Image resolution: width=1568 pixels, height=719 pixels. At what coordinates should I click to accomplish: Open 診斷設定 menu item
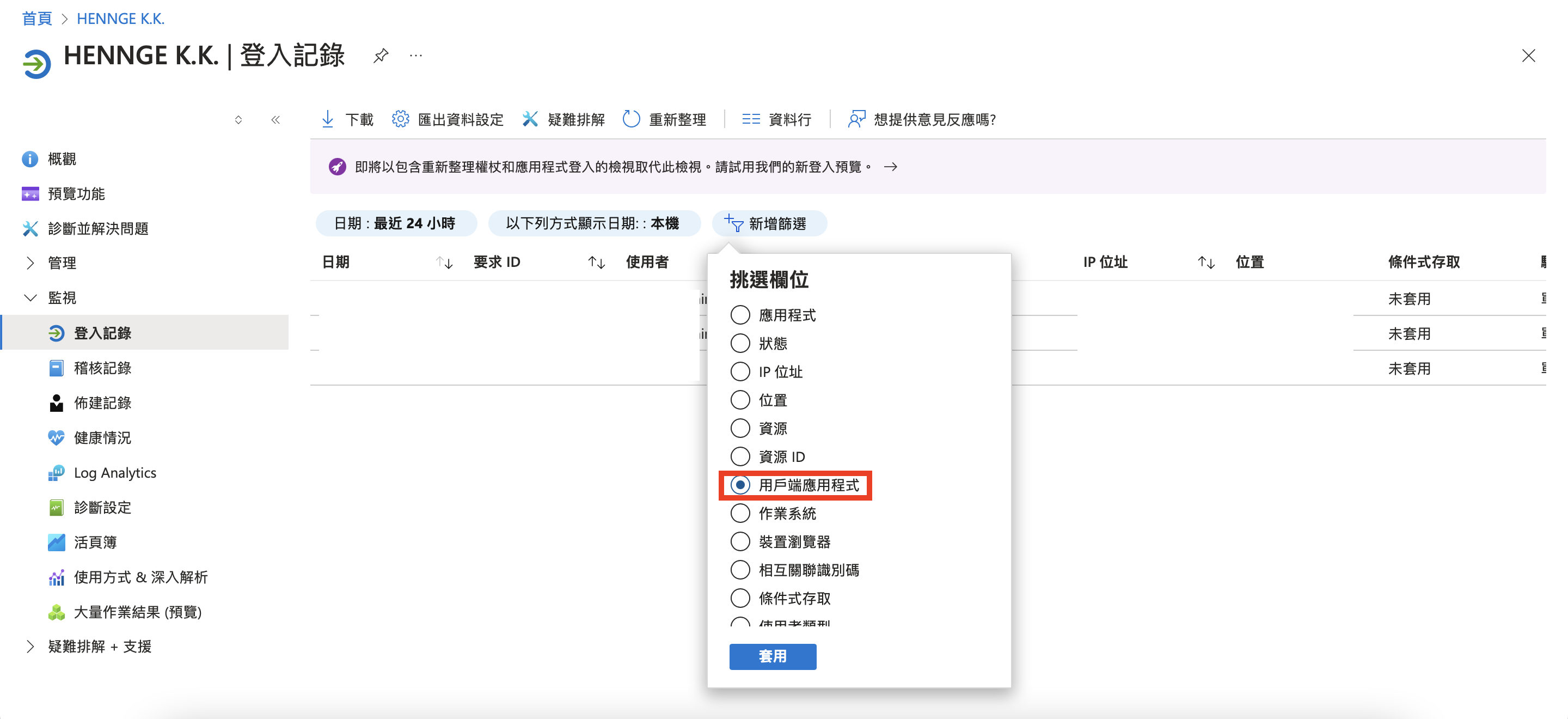102,507
